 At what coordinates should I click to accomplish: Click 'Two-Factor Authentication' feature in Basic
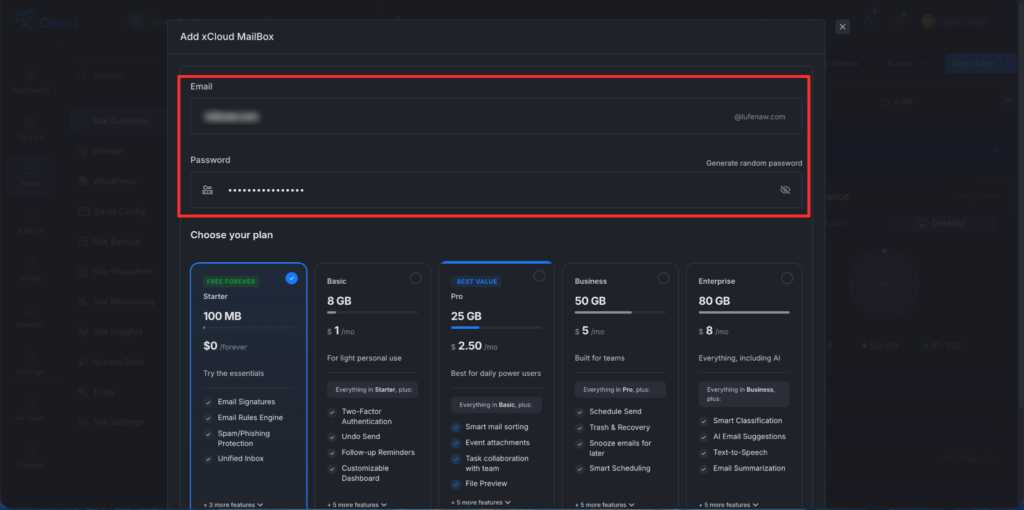pos(366,417)
